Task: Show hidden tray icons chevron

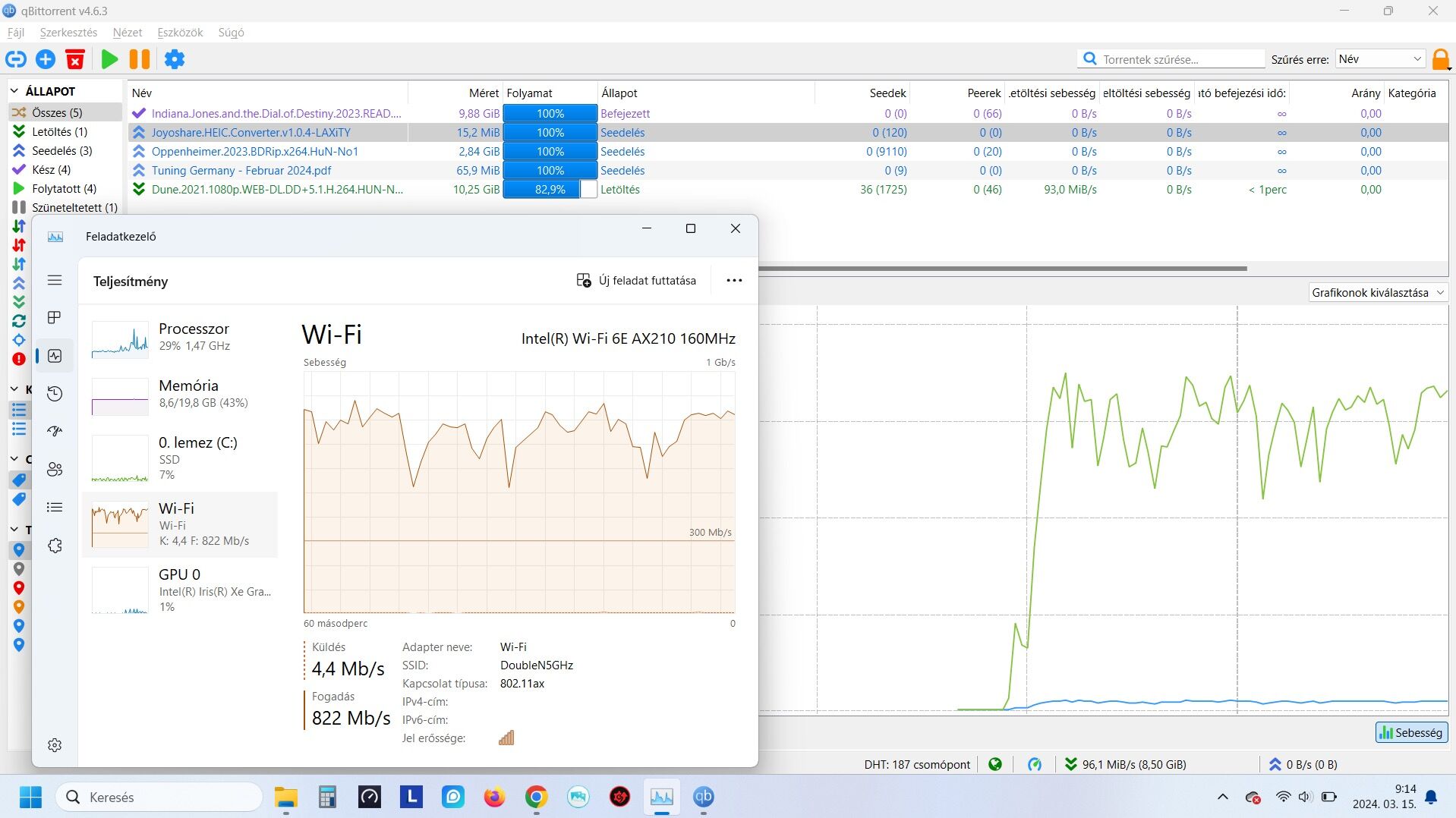Action: [1222, 797]
